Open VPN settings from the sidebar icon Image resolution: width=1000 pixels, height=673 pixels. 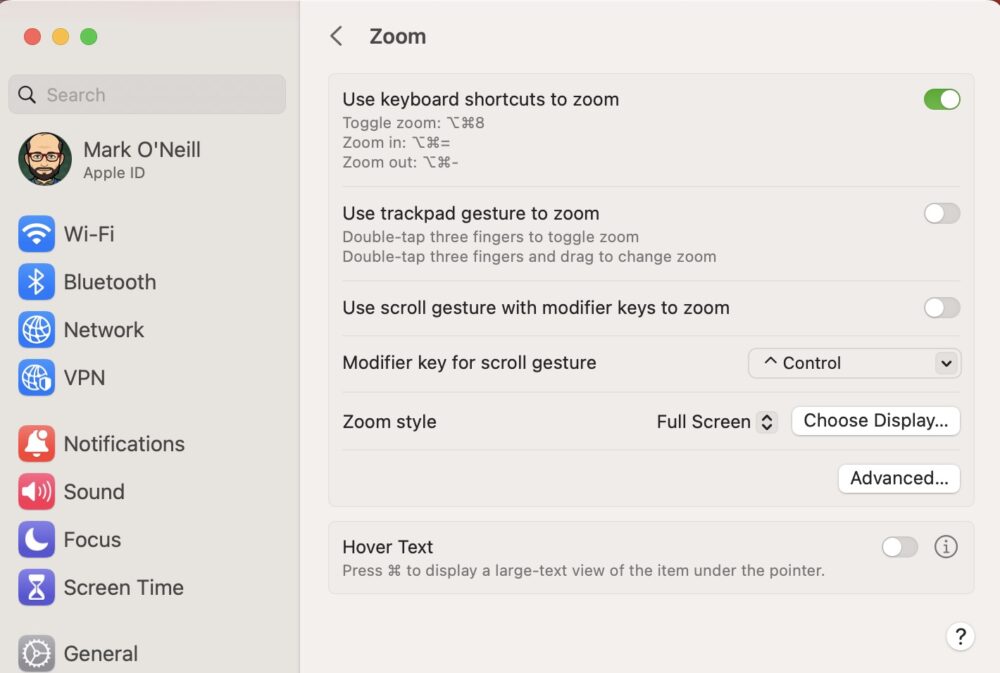pos(36,378)
